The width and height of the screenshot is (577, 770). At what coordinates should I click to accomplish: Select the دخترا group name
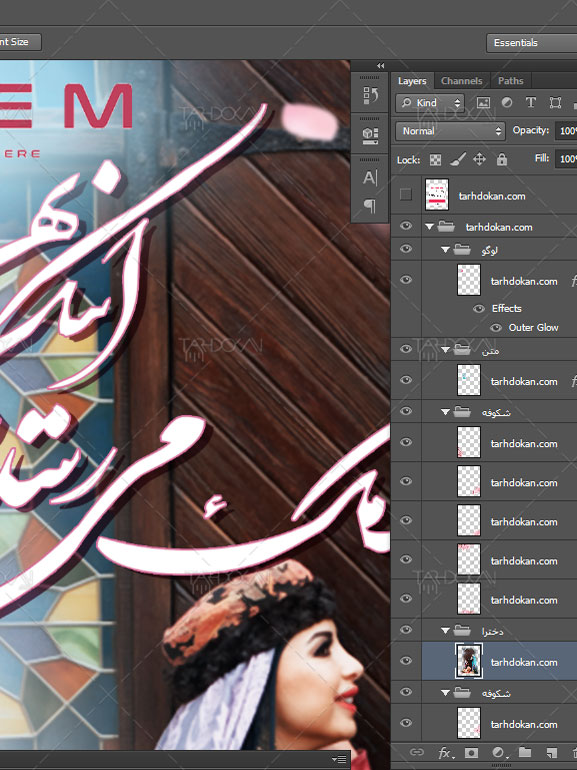[492, 631]
